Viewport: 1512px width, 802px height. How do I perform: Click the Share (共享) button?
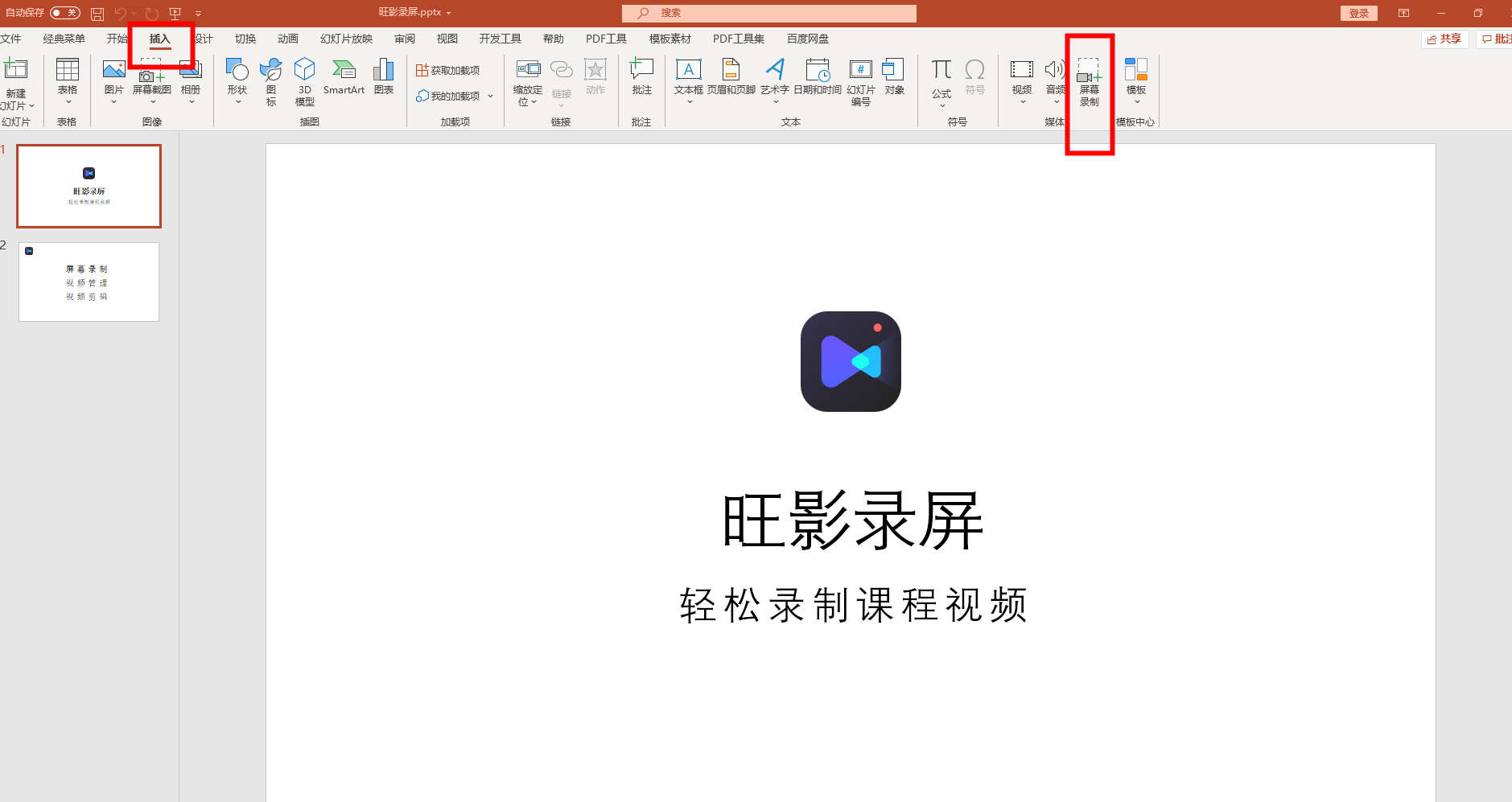pyautogui.click(x=1445, y=39)
